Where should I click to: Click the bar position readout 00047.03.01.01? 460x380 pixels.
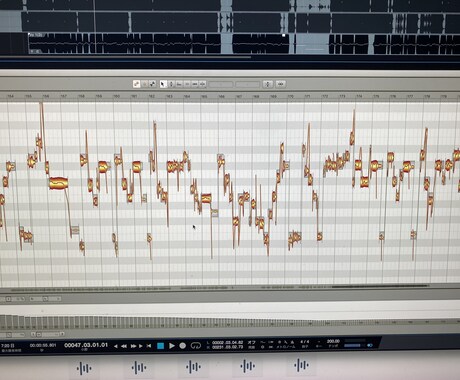click(x=86, y=345)
